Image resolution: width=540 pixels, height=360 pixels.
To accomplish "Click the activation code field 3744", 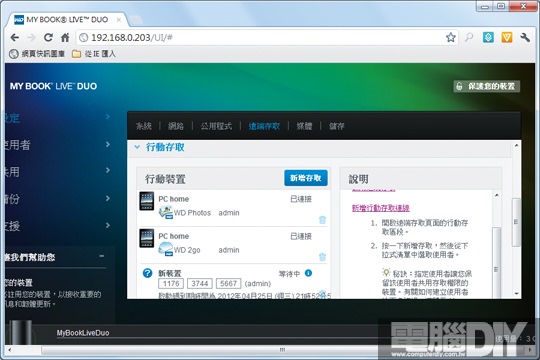I will (200, 284).
